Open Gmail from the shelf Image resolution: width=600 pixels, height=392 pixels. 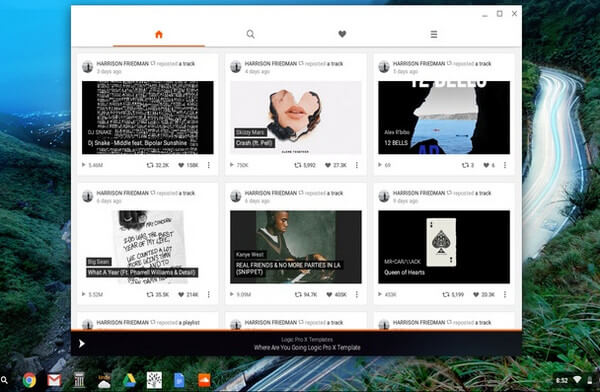54,380
